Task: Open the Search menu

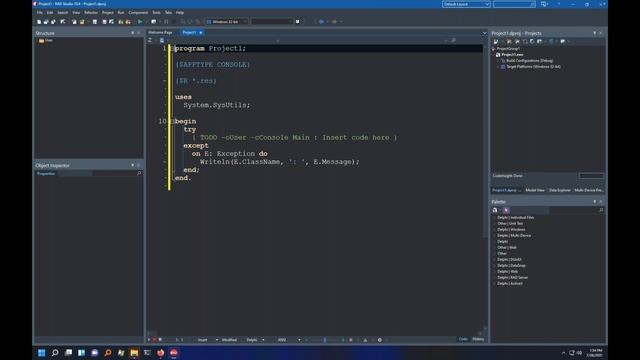Action: (62, 13)
